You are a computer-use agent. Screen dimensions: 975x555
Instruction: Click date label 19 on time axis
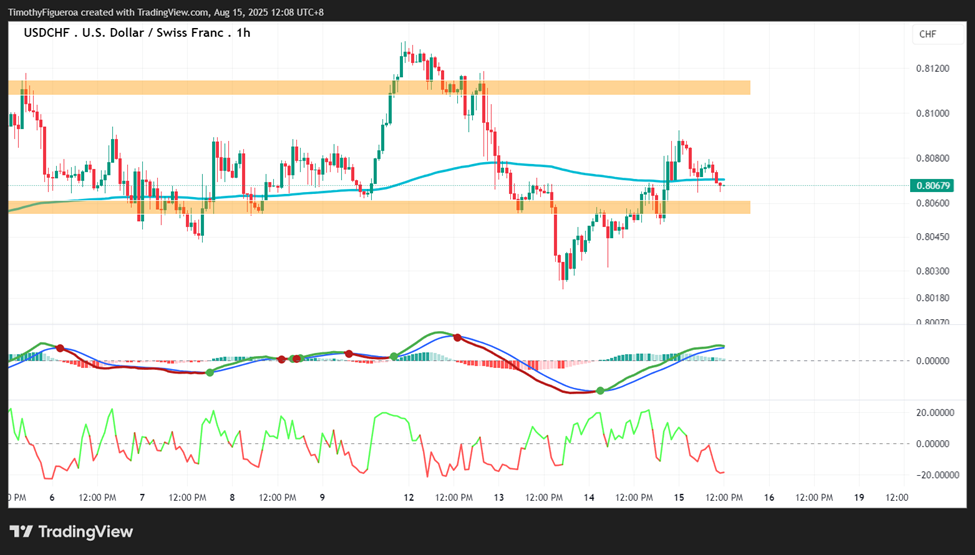(859, 497)
